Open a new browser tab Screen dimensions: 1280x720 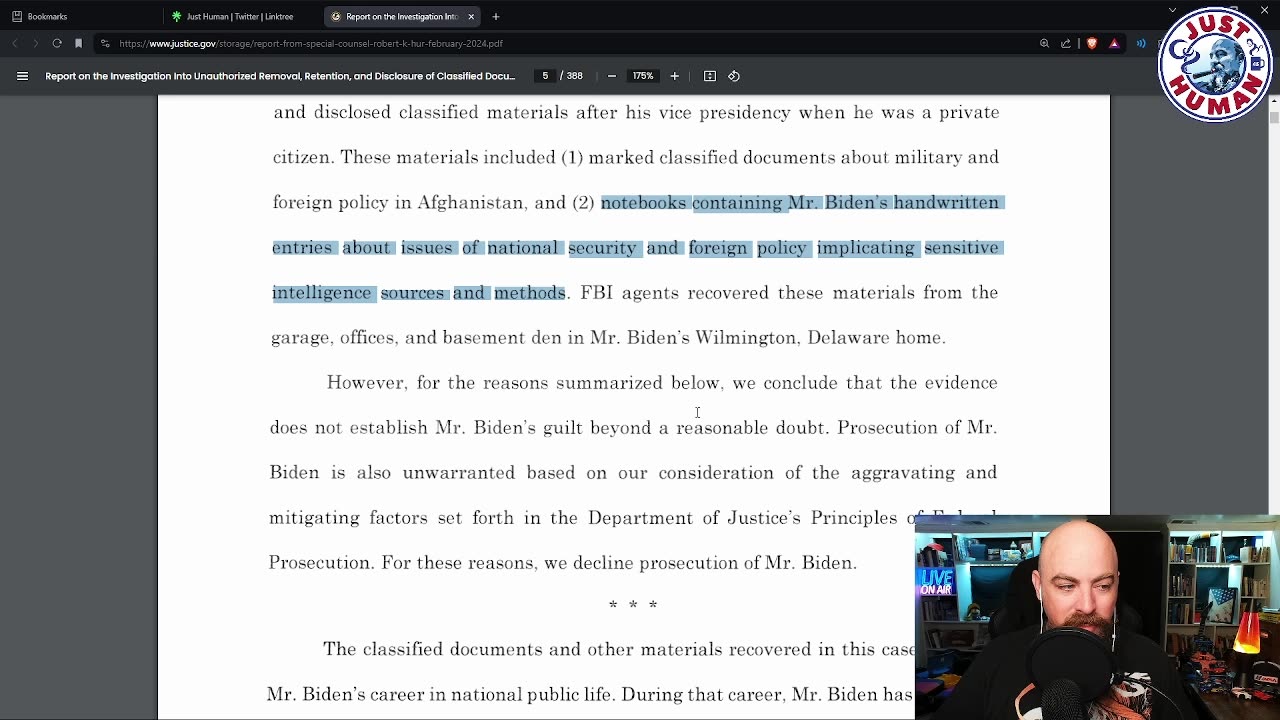click(x=496, y=16)
